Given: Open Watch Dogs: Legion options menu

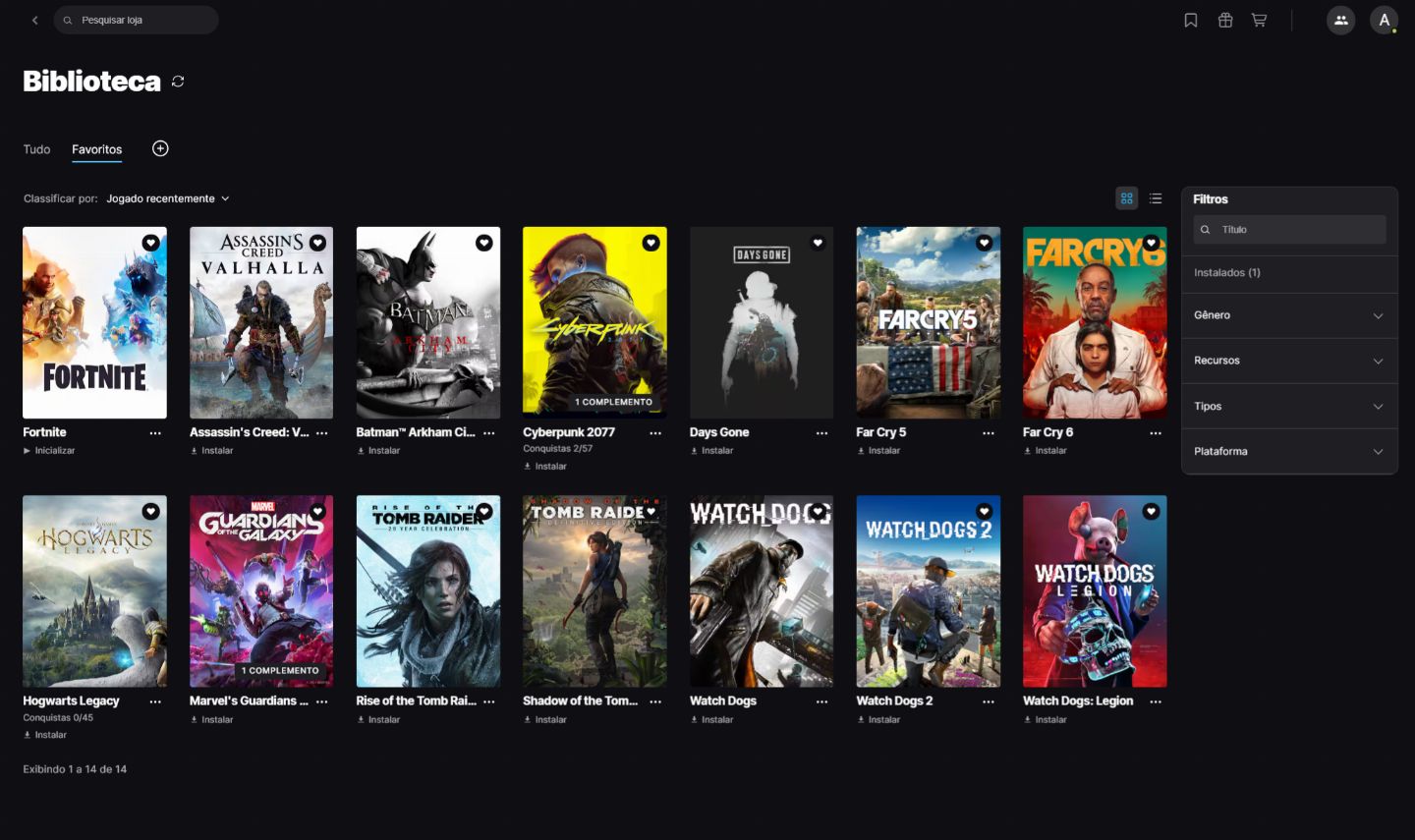Looking at the screenshot, I should (1156, 701).
